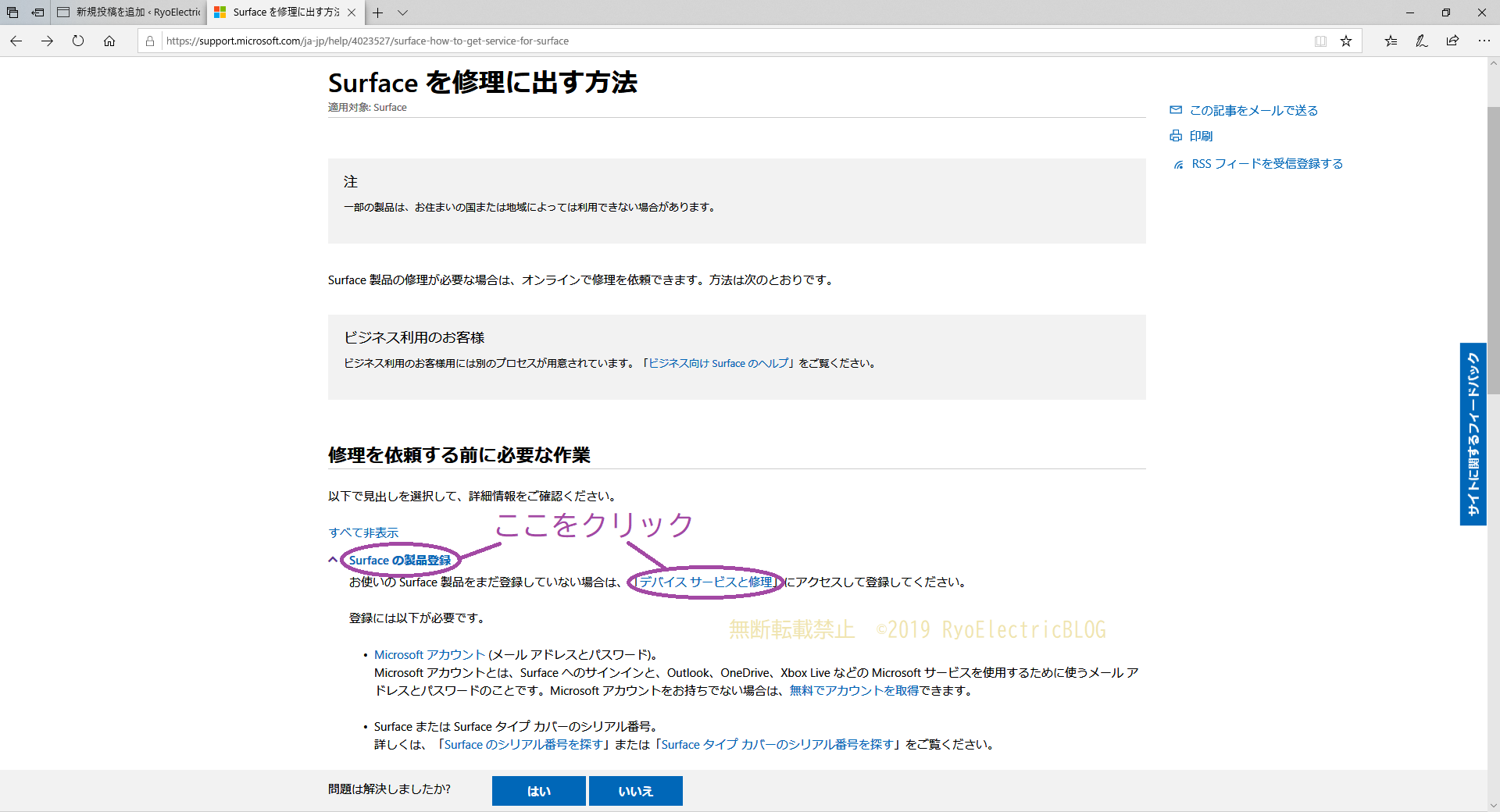Click the printer icon beside 印刷

point(1176,136)
